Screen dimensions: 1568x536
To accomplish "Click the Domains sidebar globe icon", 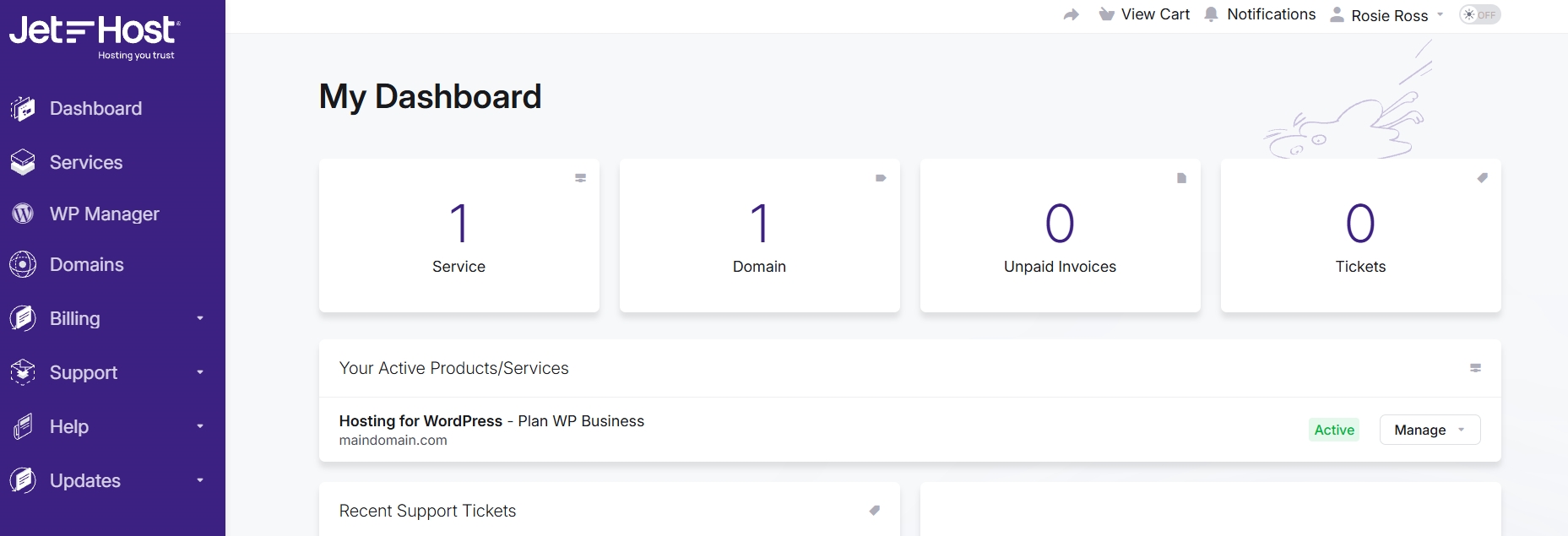I will pyautogui.click(x=23, y=264).
